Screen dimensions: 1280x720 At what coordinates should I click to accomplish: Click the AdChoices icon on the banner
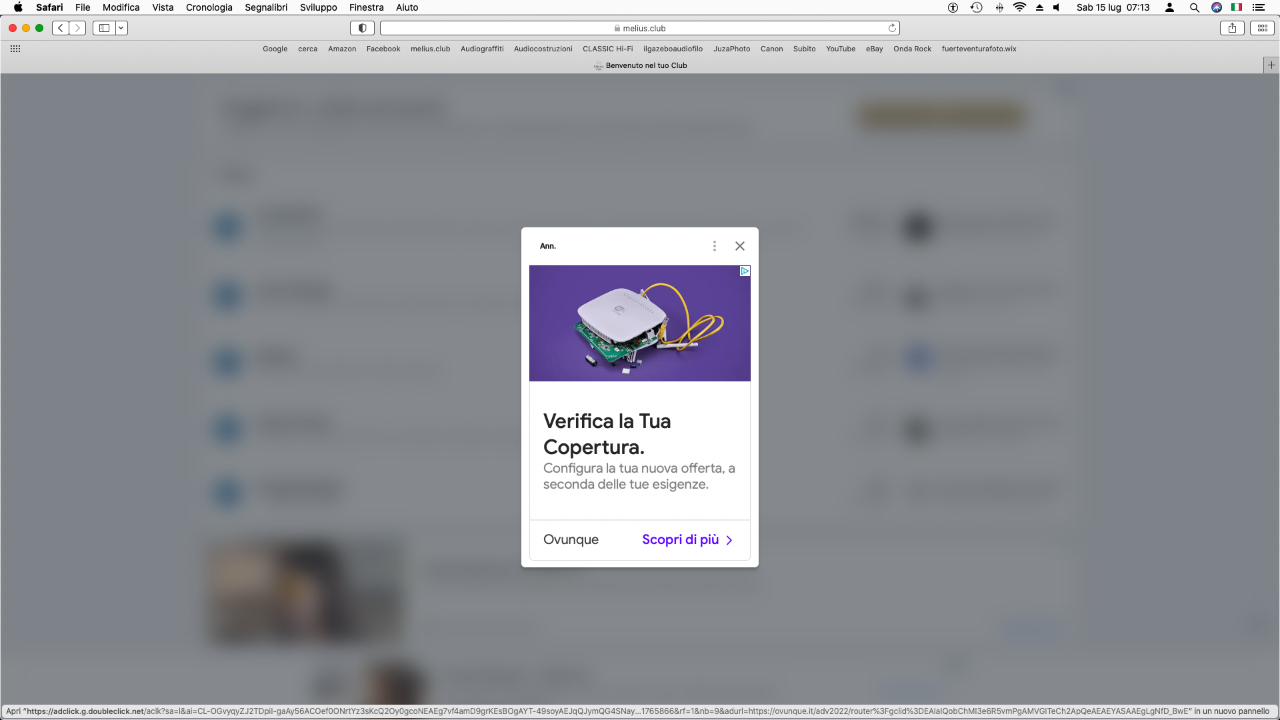point(745,271)
